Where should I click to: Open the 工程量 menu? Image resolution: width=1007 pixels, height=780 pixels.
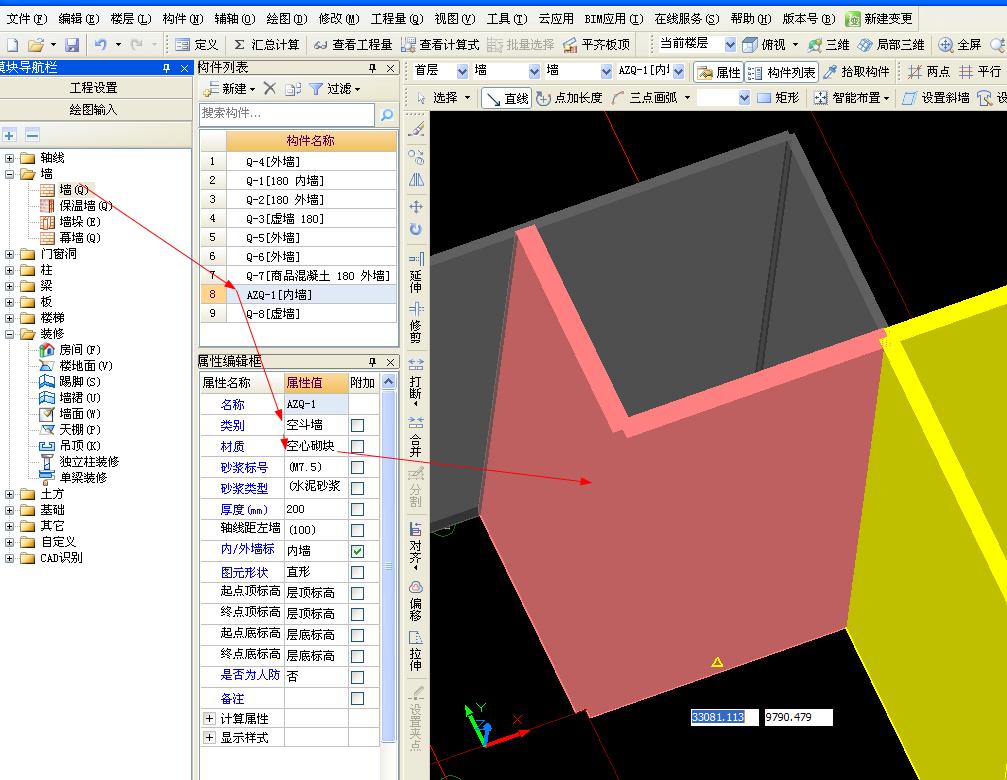click(396, 18)
